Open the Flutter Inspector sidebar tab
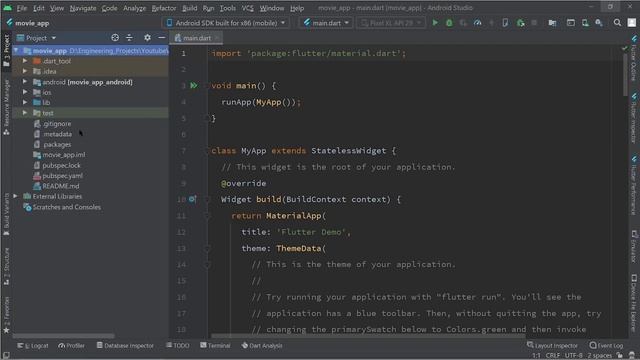 (634, 118)
